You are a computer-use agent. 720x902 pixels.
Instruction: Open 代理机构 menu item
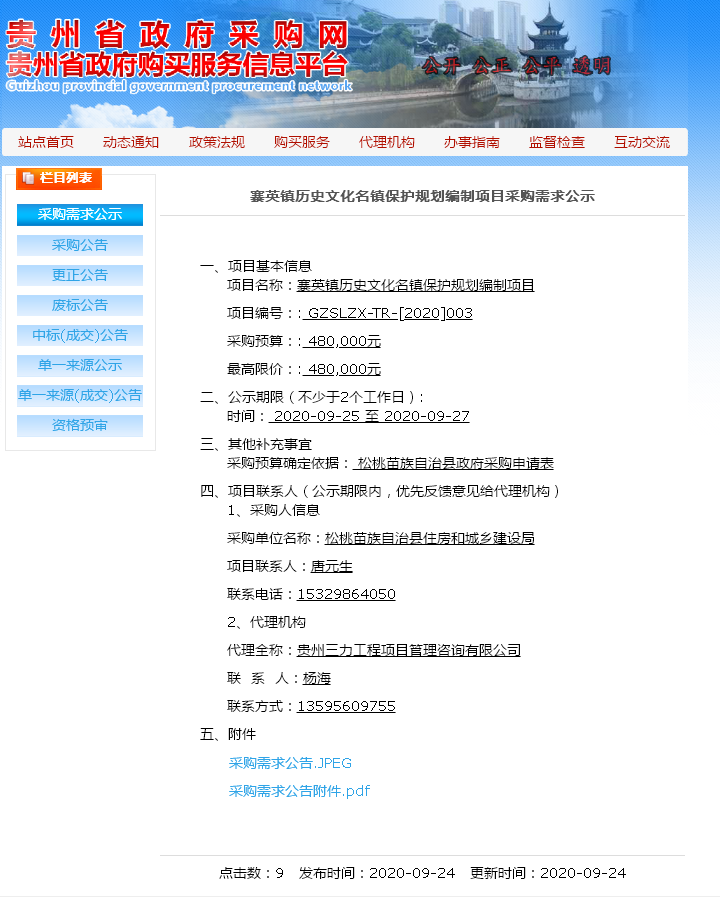point(386,142)
